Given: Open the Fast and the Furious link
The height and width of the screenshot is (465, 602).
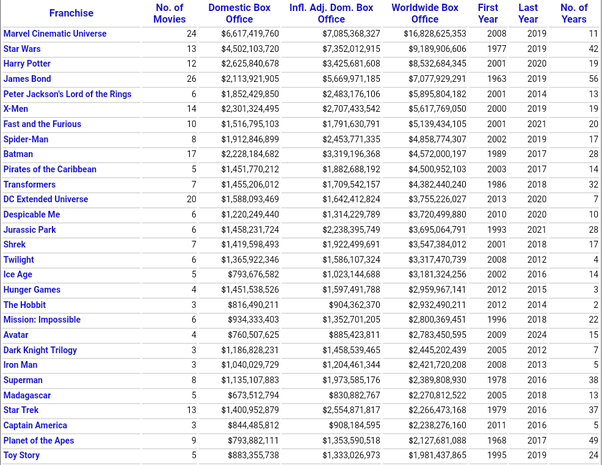Looking at the screenshot, I should pos(42,124).
